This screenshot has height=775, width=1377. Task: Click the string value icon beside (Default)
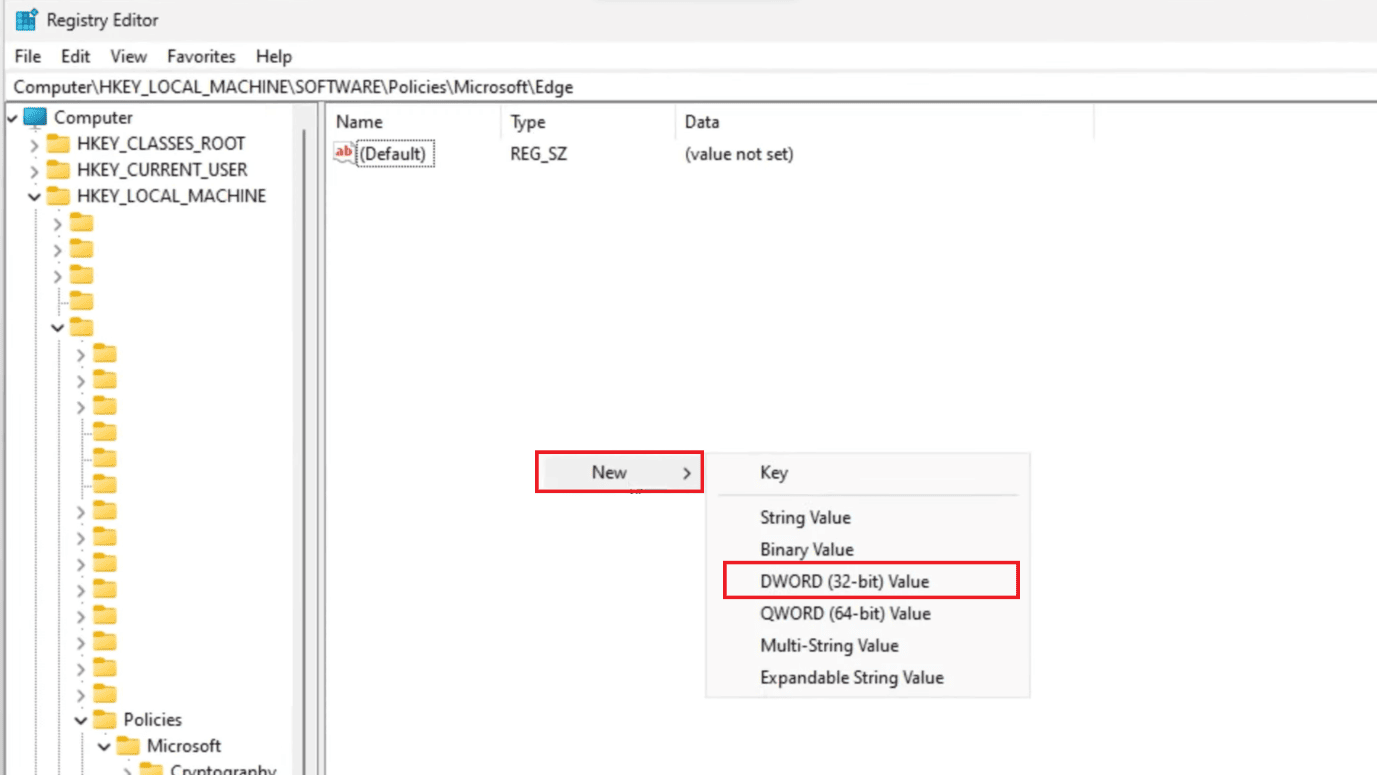coord(344,153)
